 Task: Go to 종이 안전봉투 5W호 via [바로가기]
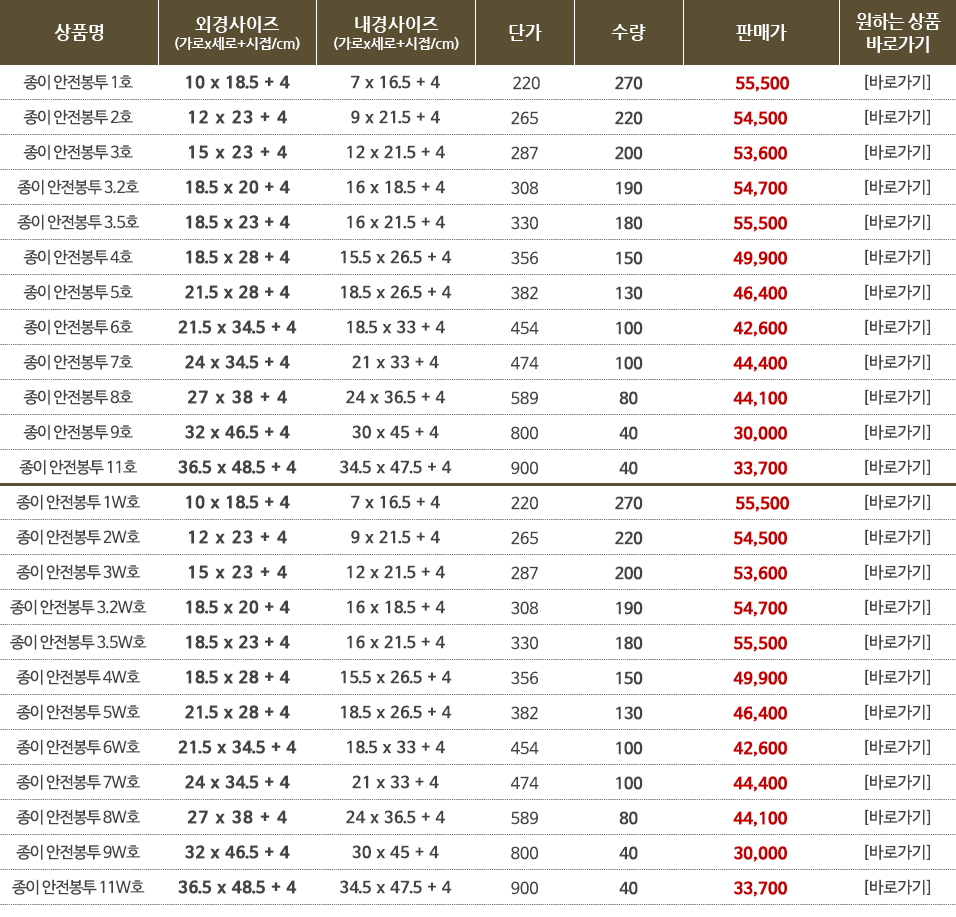(x=897, y=712)
